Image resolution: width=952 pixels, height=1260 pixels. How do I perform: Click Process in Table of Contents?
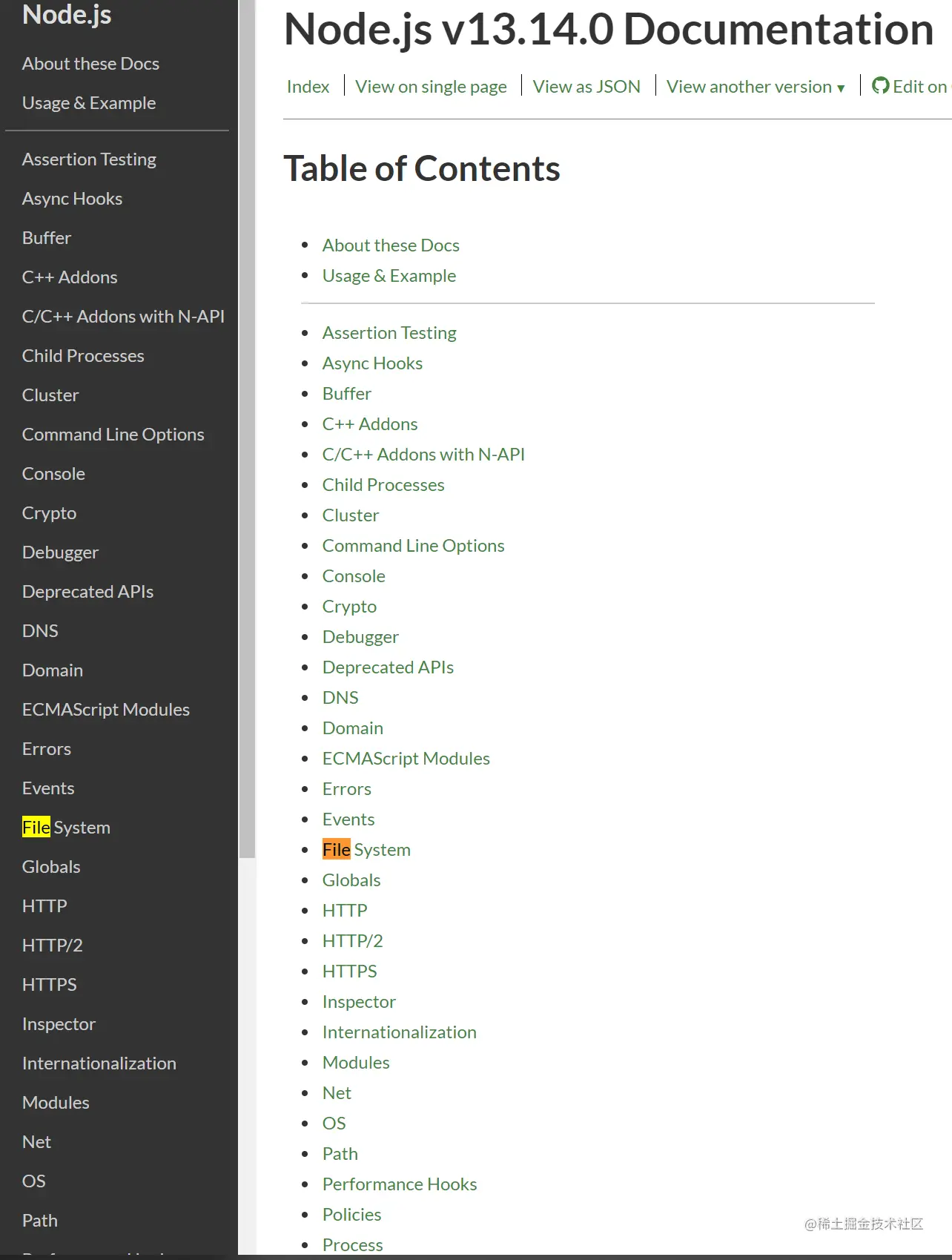(353, 1245)
